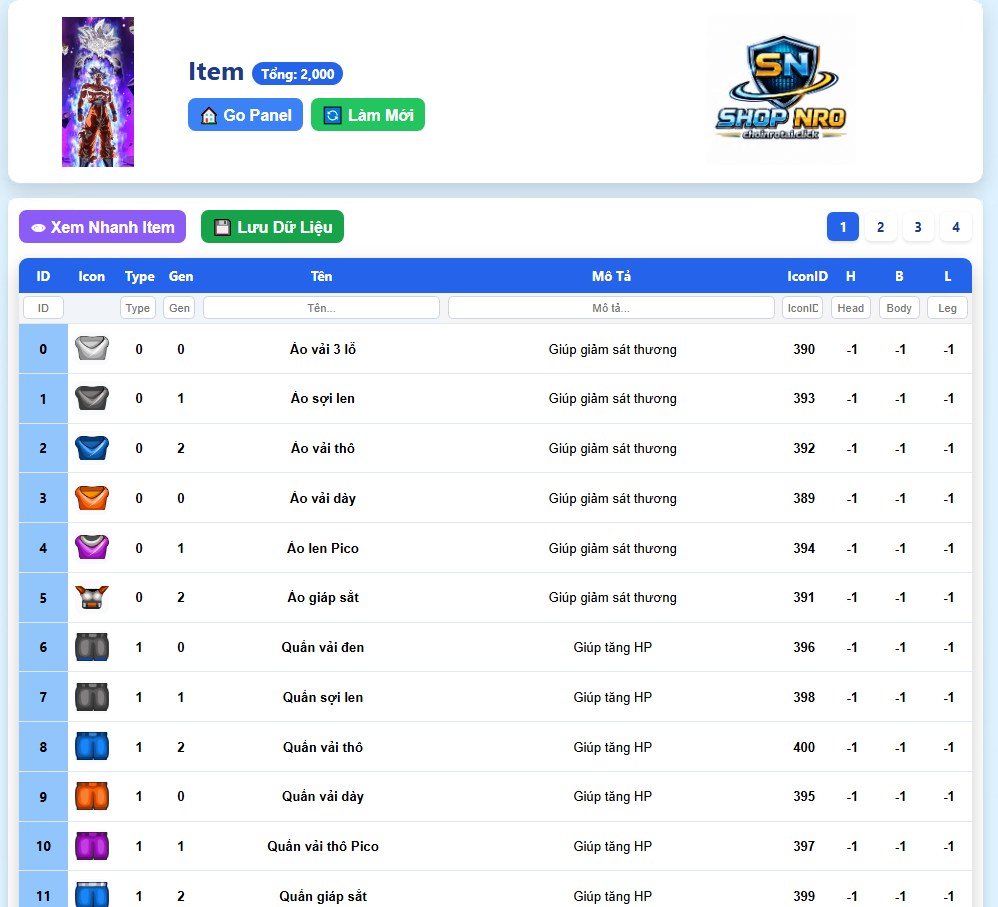Image resolution: width=998 pixels, height=907 pixels.
Task: Click the name Áo len Pico
Action: 323,548
